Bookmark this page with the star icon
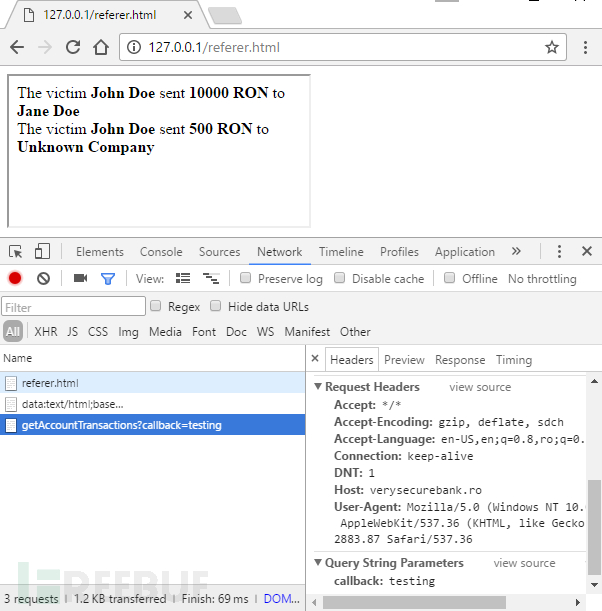Screen dimensions: 602x611 552,47
